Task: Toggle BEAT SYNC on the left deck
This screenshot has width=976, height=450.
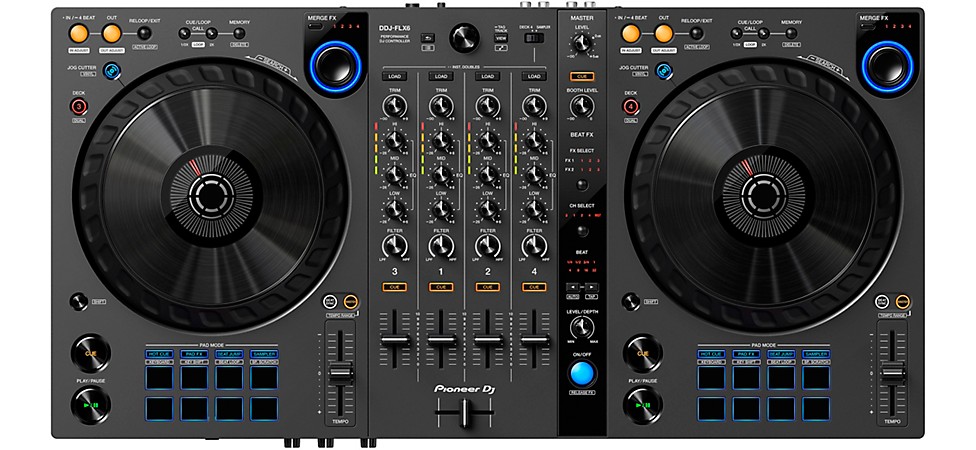Action: (x=331, y=302)
